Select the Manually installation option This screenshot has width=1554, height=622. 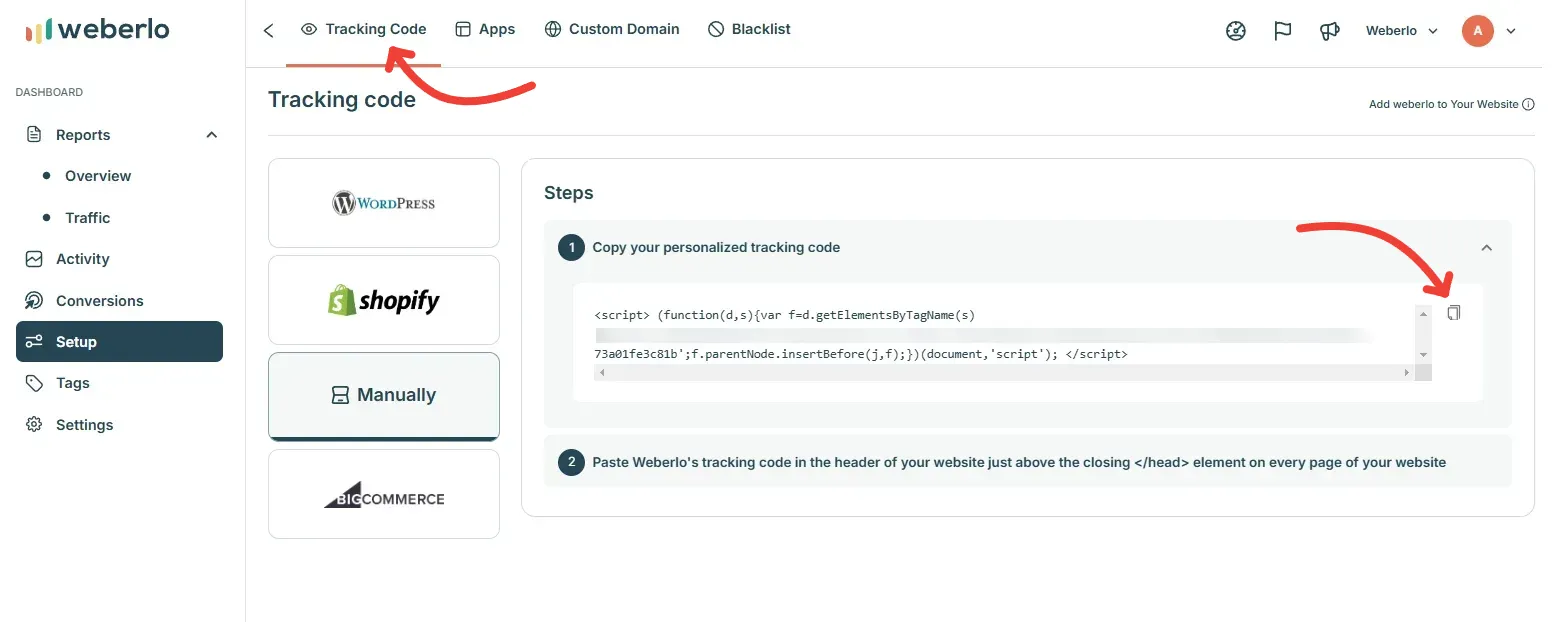click(x=384, y=396)
